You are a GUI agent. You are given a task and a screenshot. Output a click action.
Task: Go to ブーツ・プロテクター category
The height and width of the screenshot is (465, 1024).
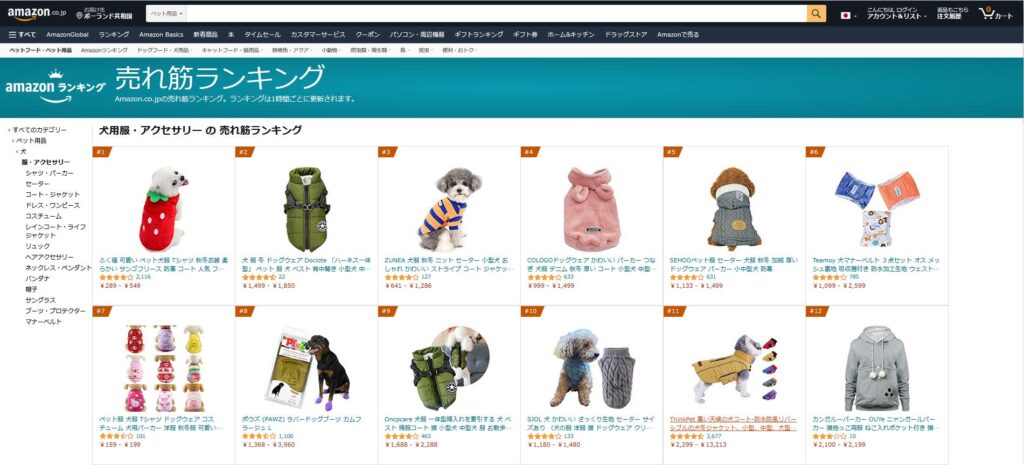(x=56, y=311)
